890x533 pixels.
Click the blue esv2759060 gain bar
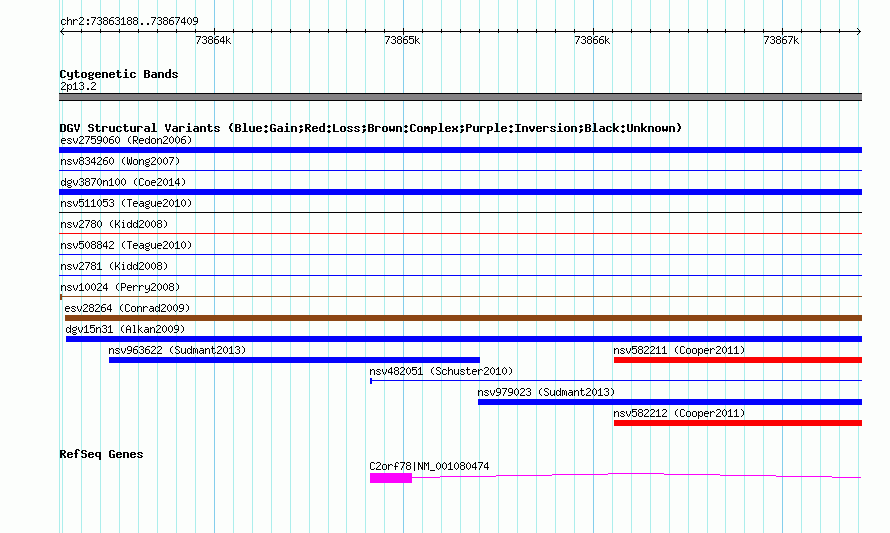coord(460,150)
